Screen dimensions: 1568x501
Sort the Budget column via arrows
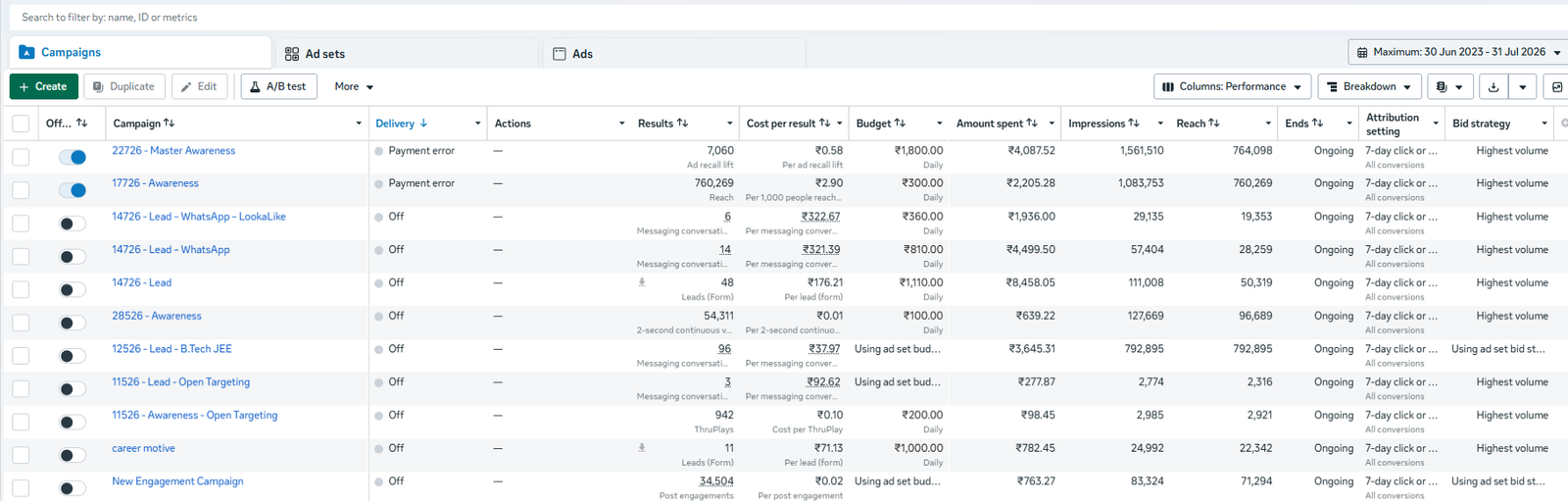click(900, 124)
